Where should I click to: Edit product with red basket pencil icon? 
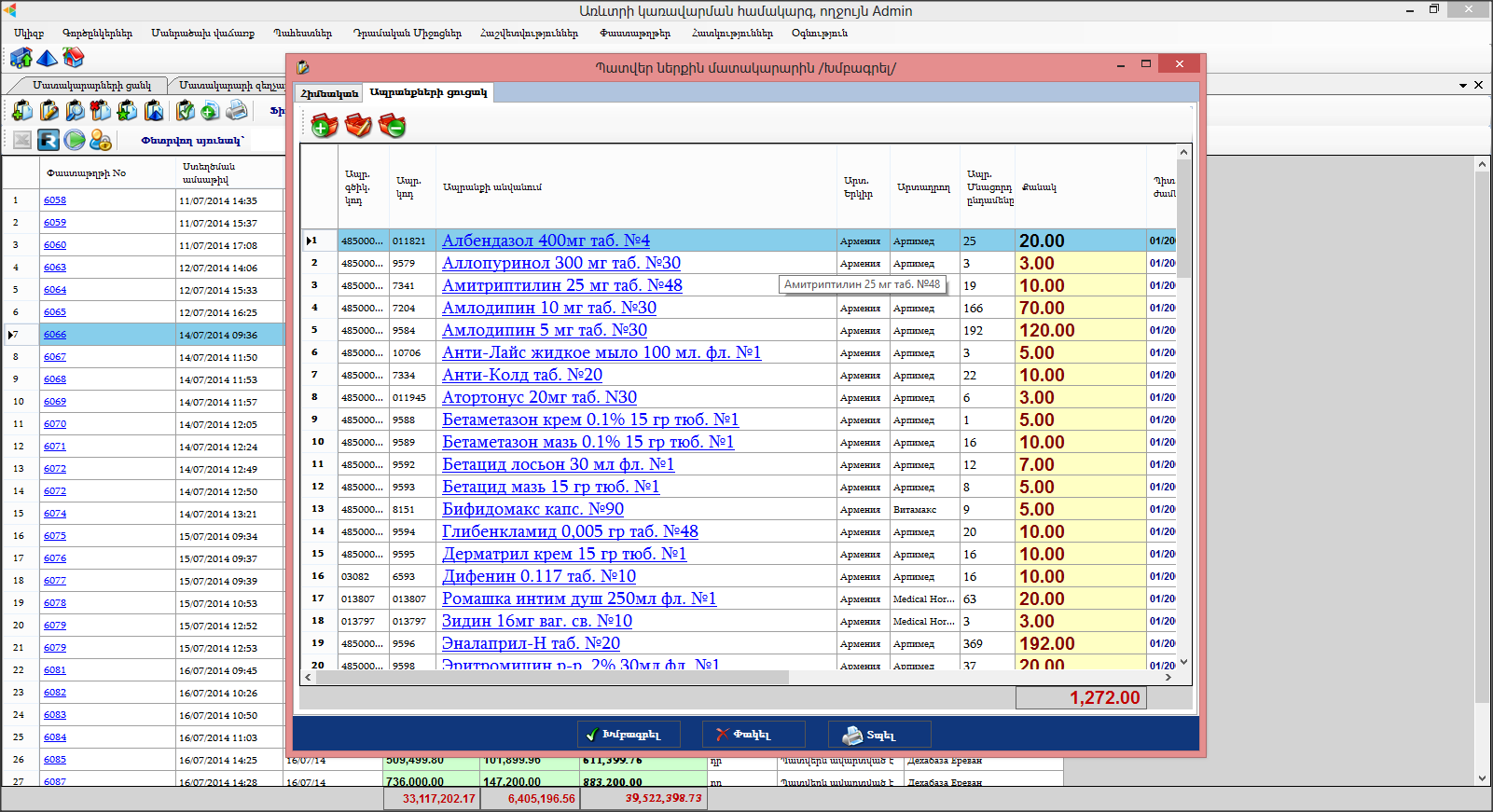pyautogui.click(x=358, y=125)
